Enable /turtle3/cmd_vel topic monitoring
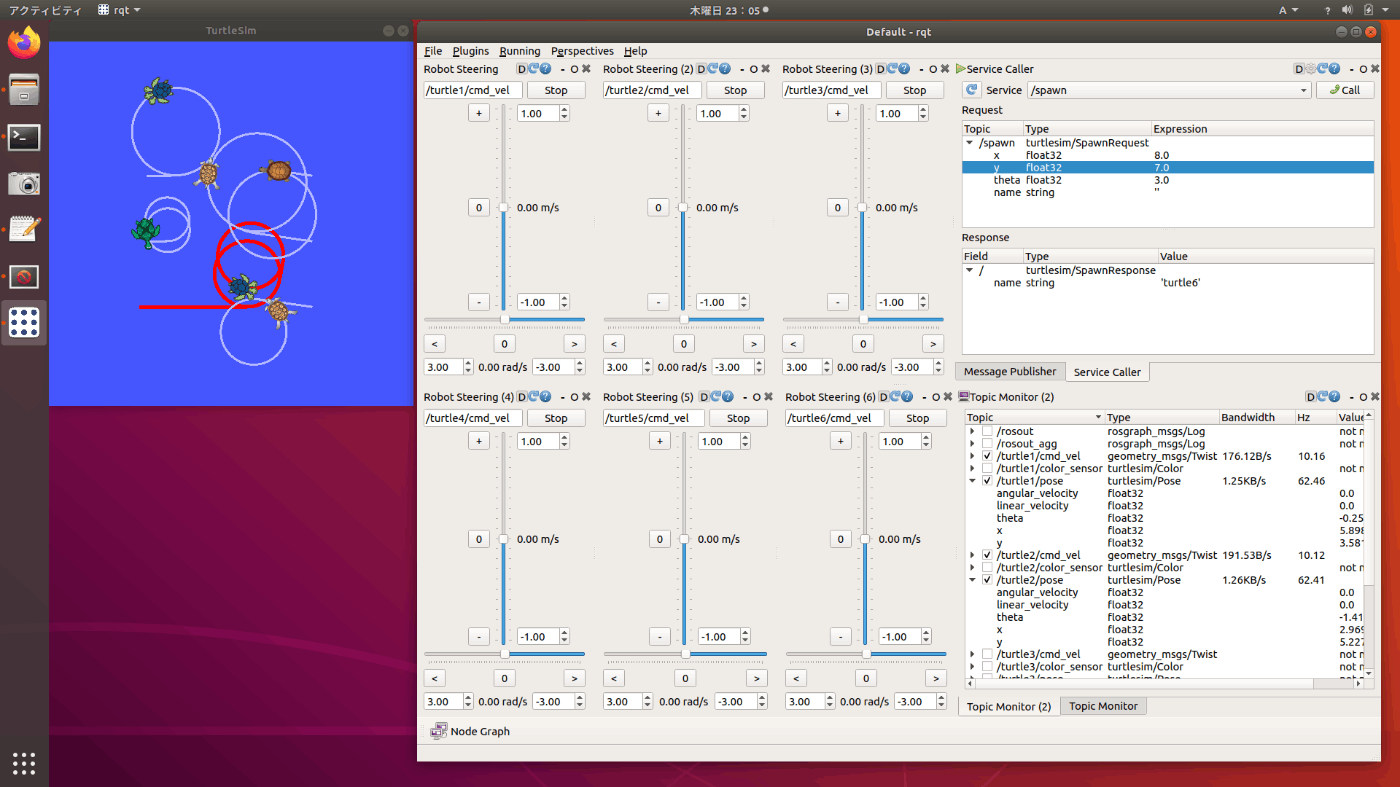Screen dimensions: 1400x787 (988, 654)
